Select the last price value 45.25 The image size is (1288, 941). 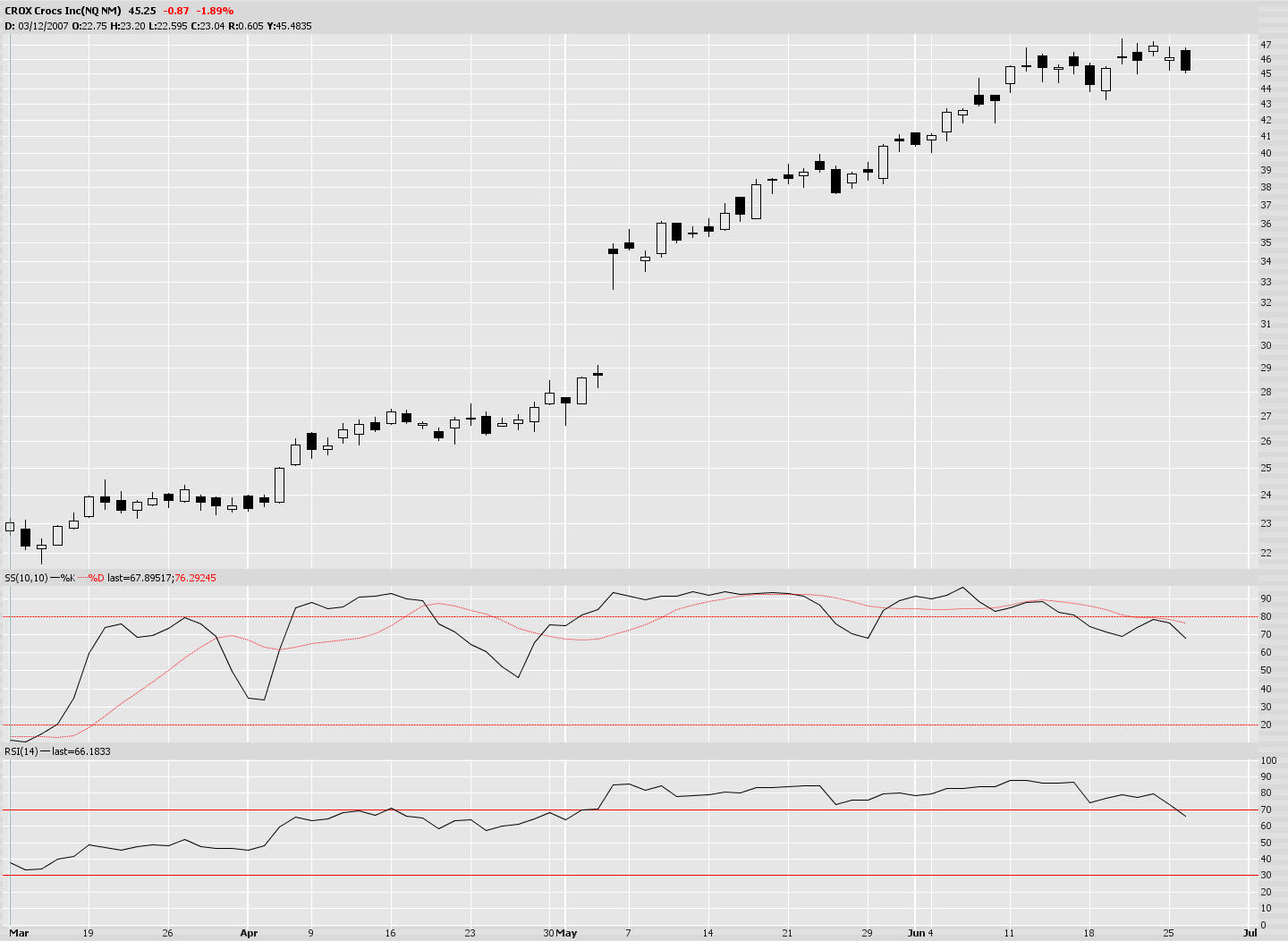point(142,11)
